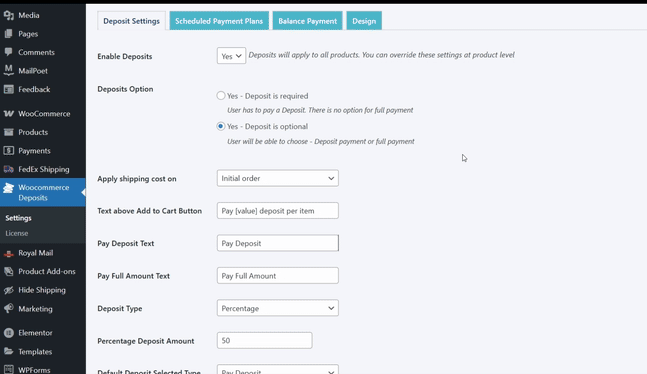Click the Pages sidebar icon

click(9, 34)
